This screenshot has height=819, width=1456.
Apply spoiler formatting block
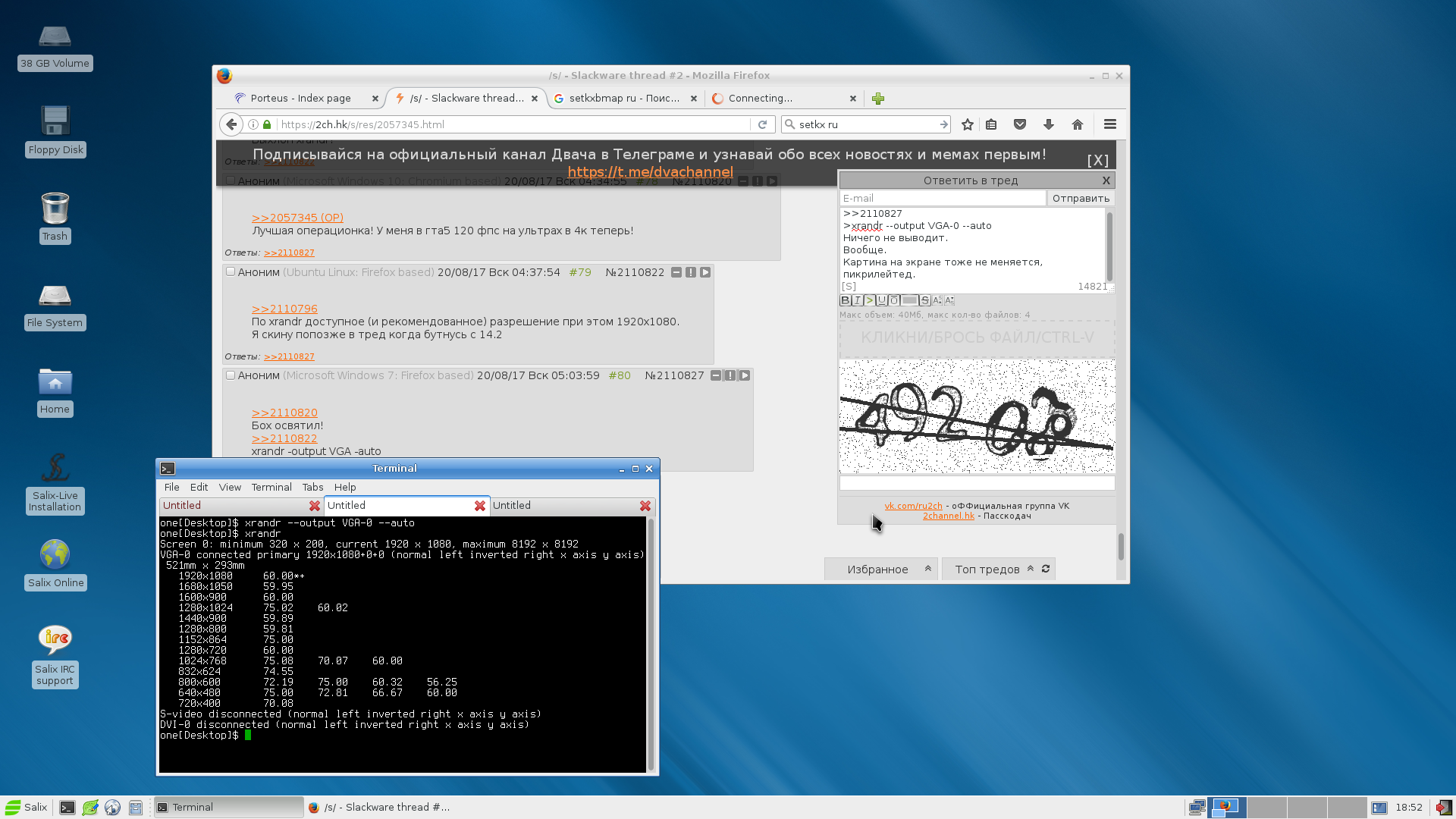909,300
